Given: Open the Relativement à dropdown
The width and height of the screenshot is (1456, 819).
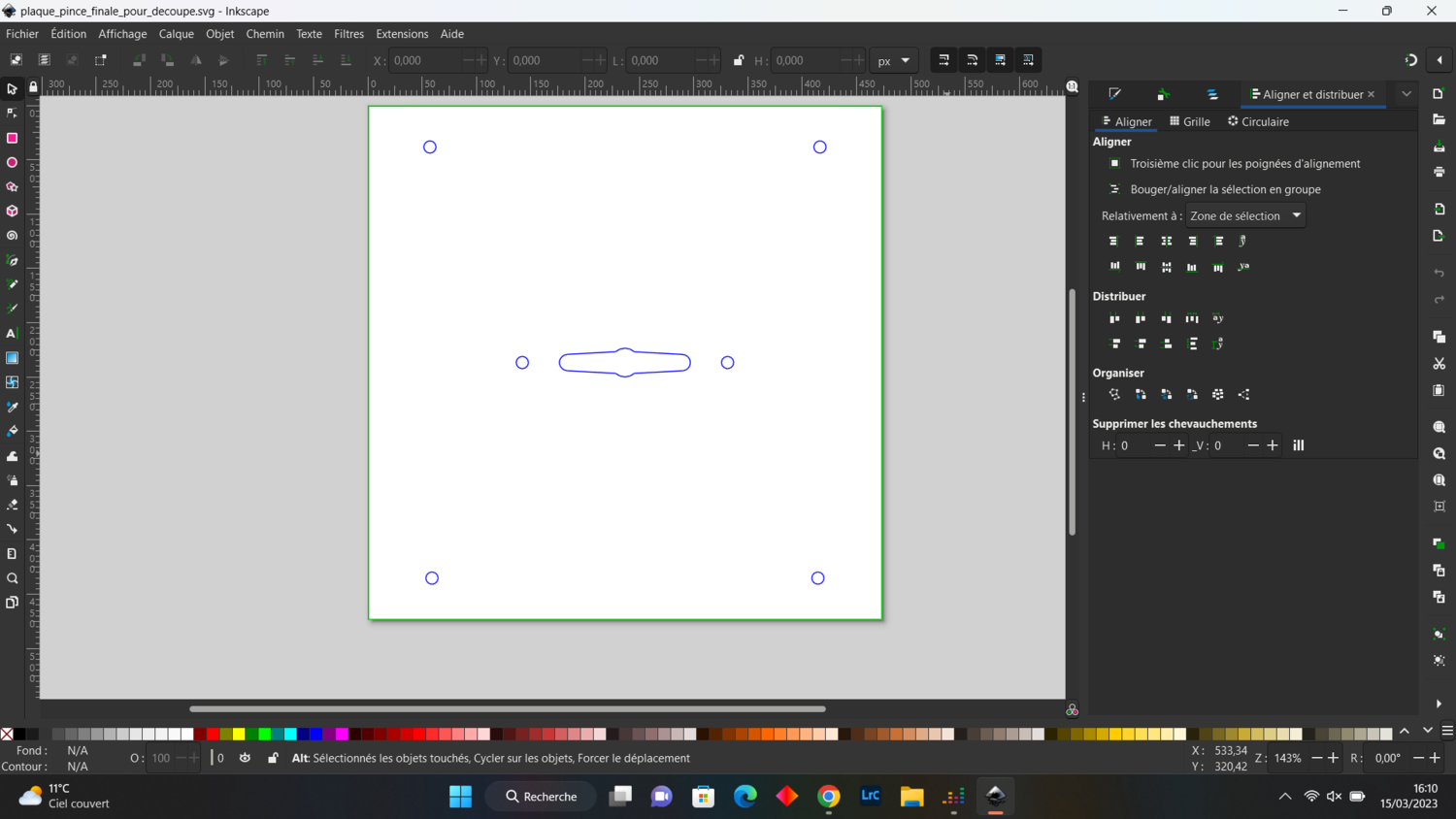Looking at the screenshot, I should pyautogui.click(x=1245, y=216).
